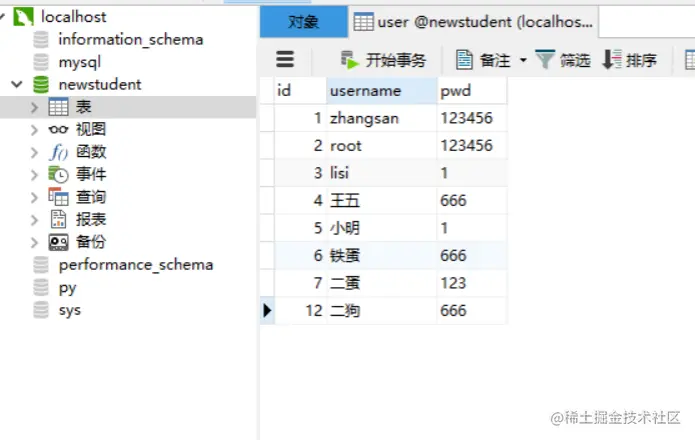Click the mysql database icon

click(x=41, y=62)
